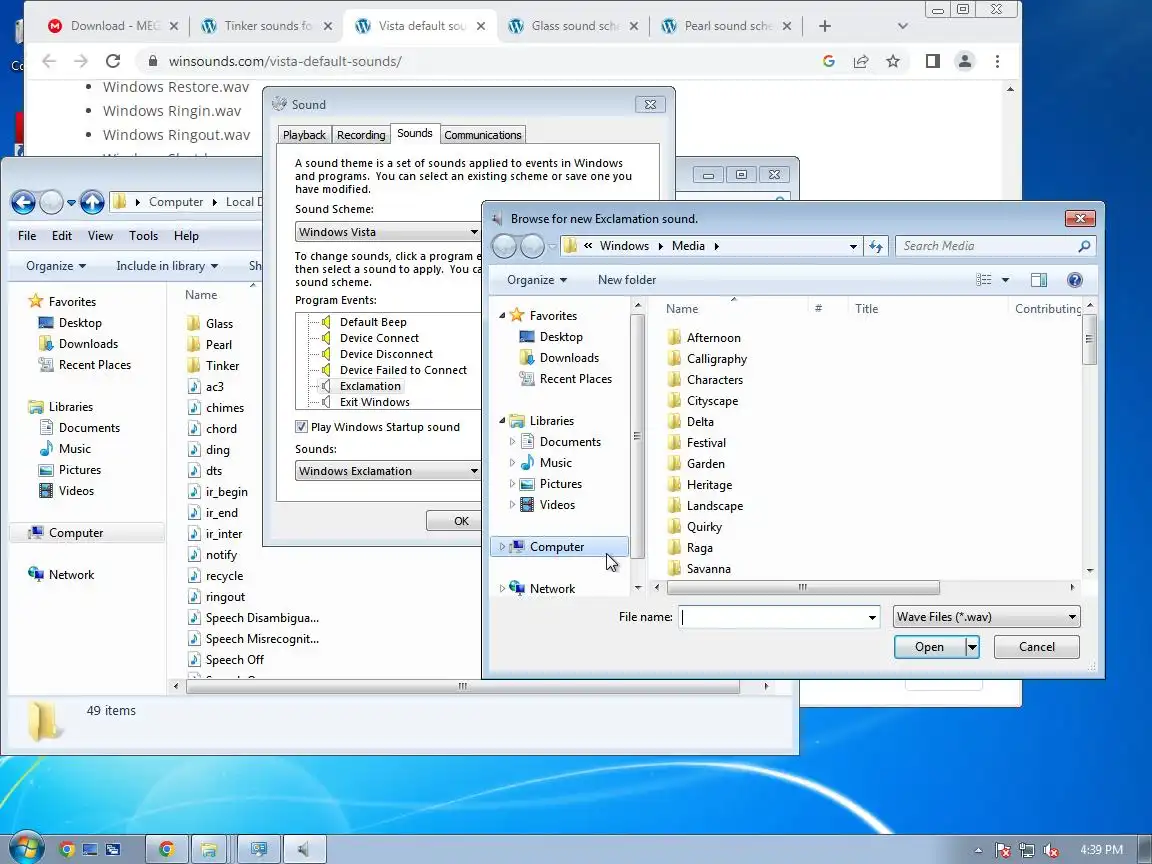The width and height of the screenshot is (1152, 864).
Task: Click the Windows Start orb
Action: 25,849
